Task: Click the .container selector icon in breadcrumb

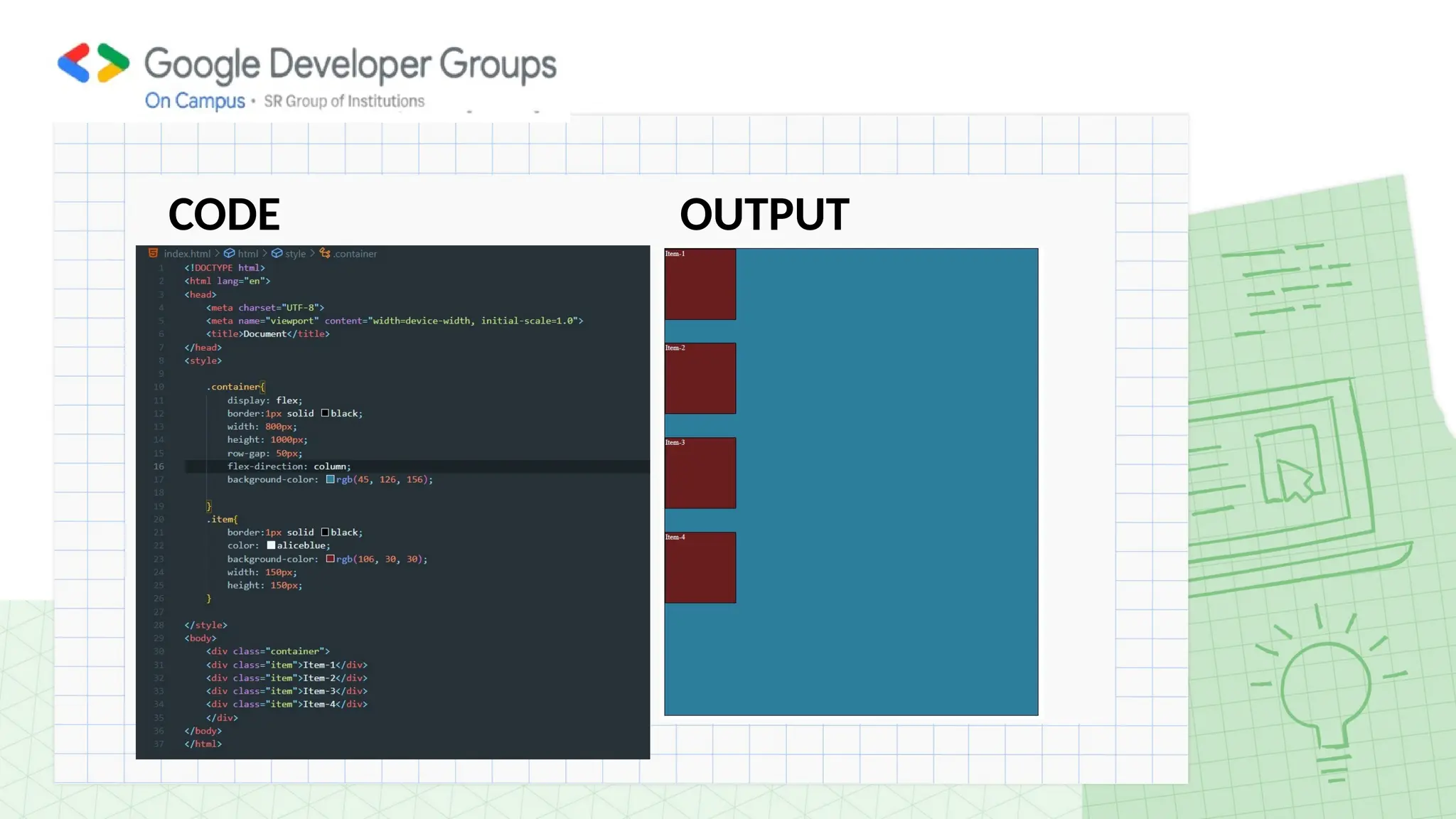Action: tap(325, 253)
